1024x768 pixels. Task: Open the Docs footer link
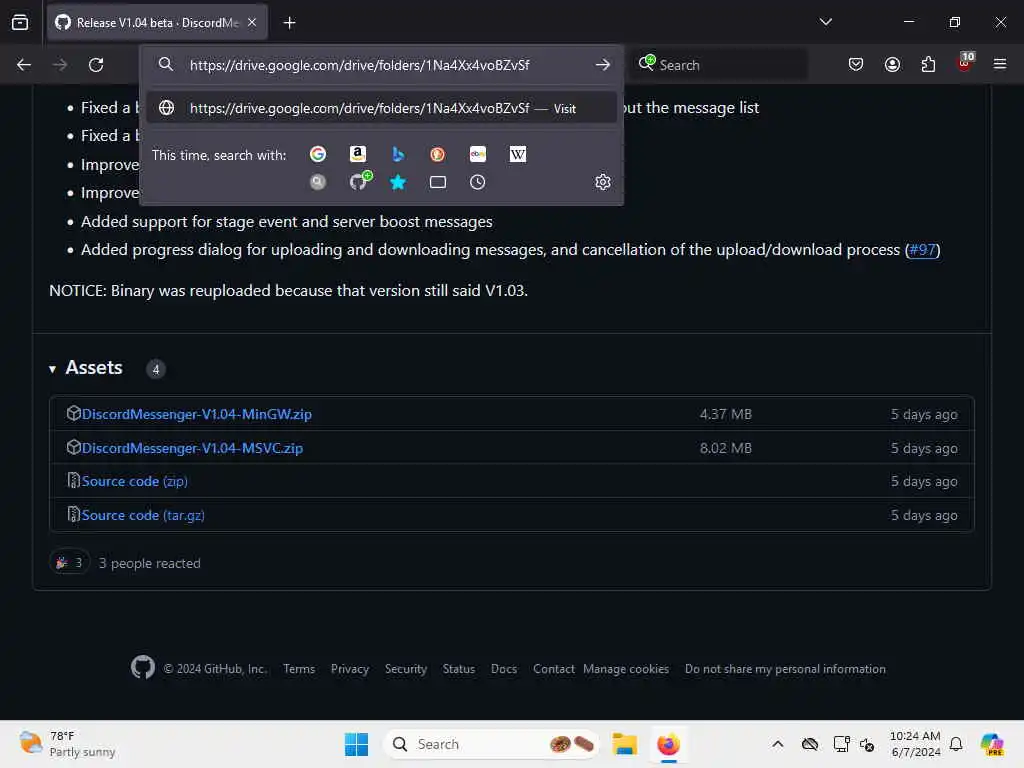504,669
